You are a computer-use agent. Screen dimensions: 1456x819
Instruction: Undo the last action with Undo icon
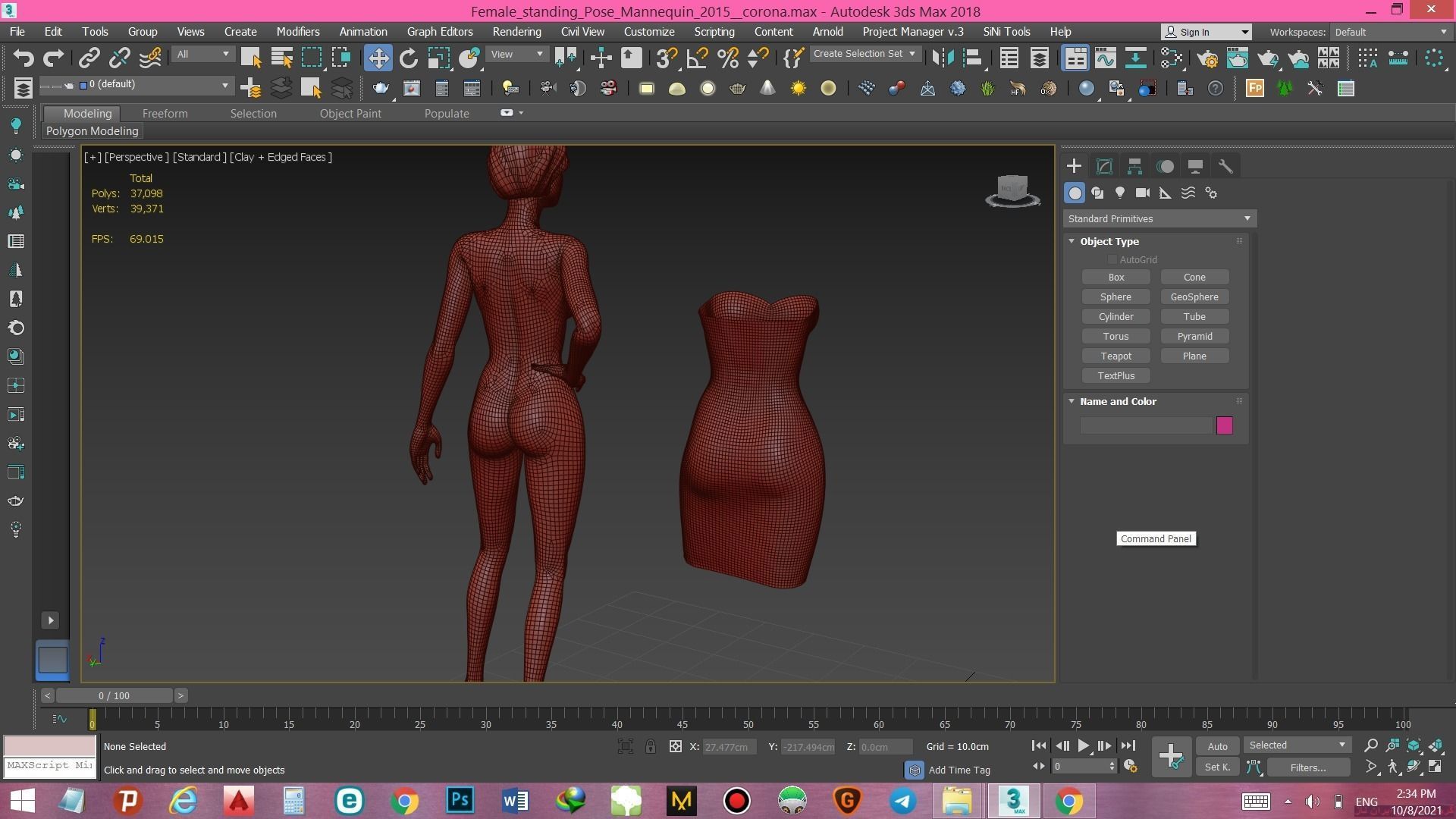[24, 58]
